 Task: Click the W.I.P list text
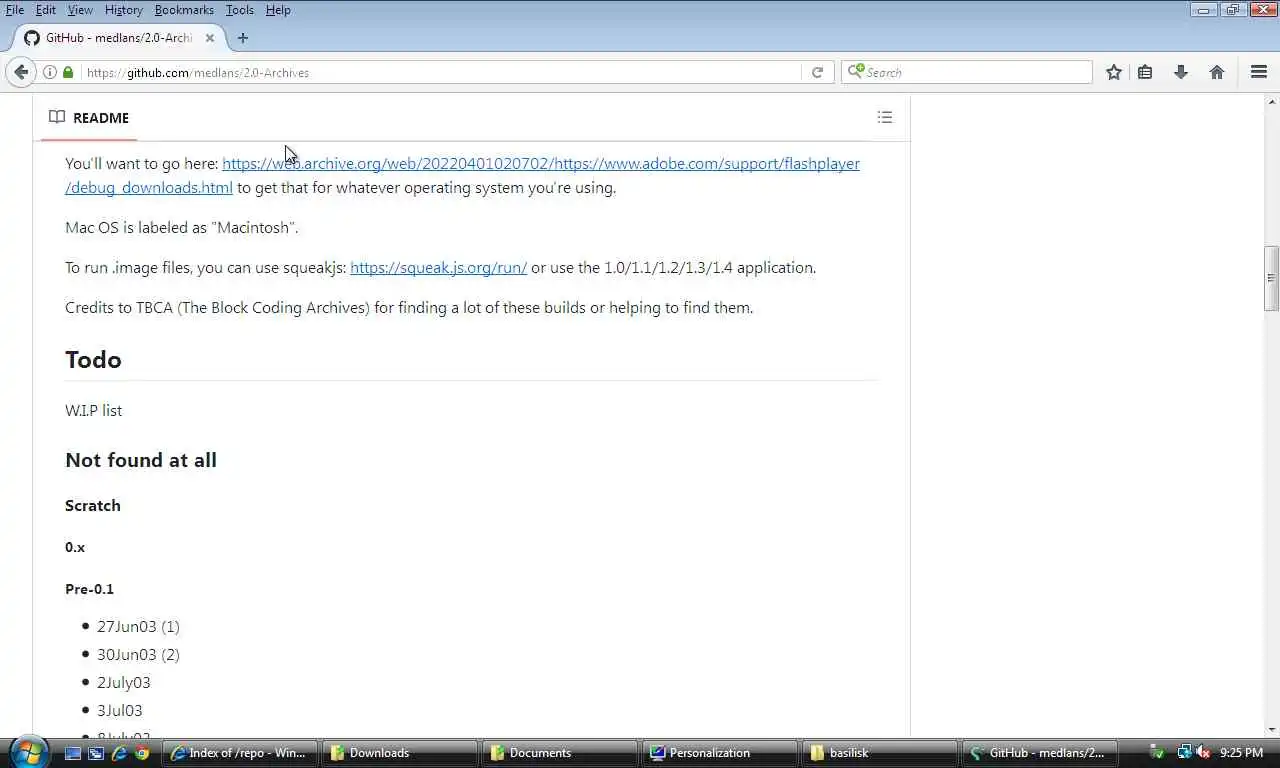click(x=94, y=411)
